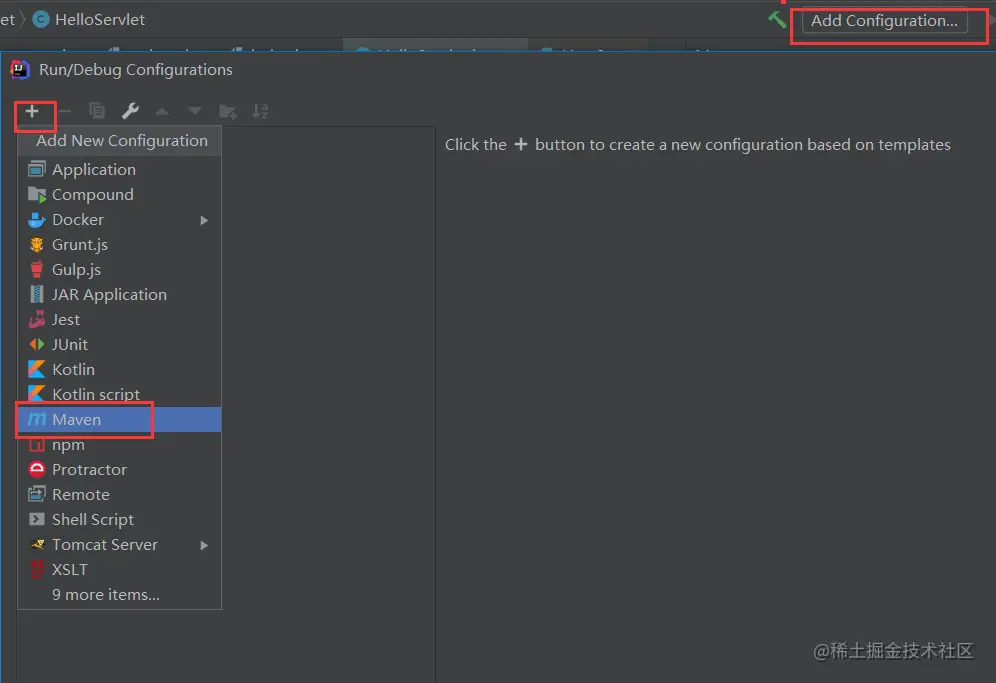996x683 pixels.
Task: Click the Add Configuration... button
Action: pyautogui.click(x=884, y=21)
